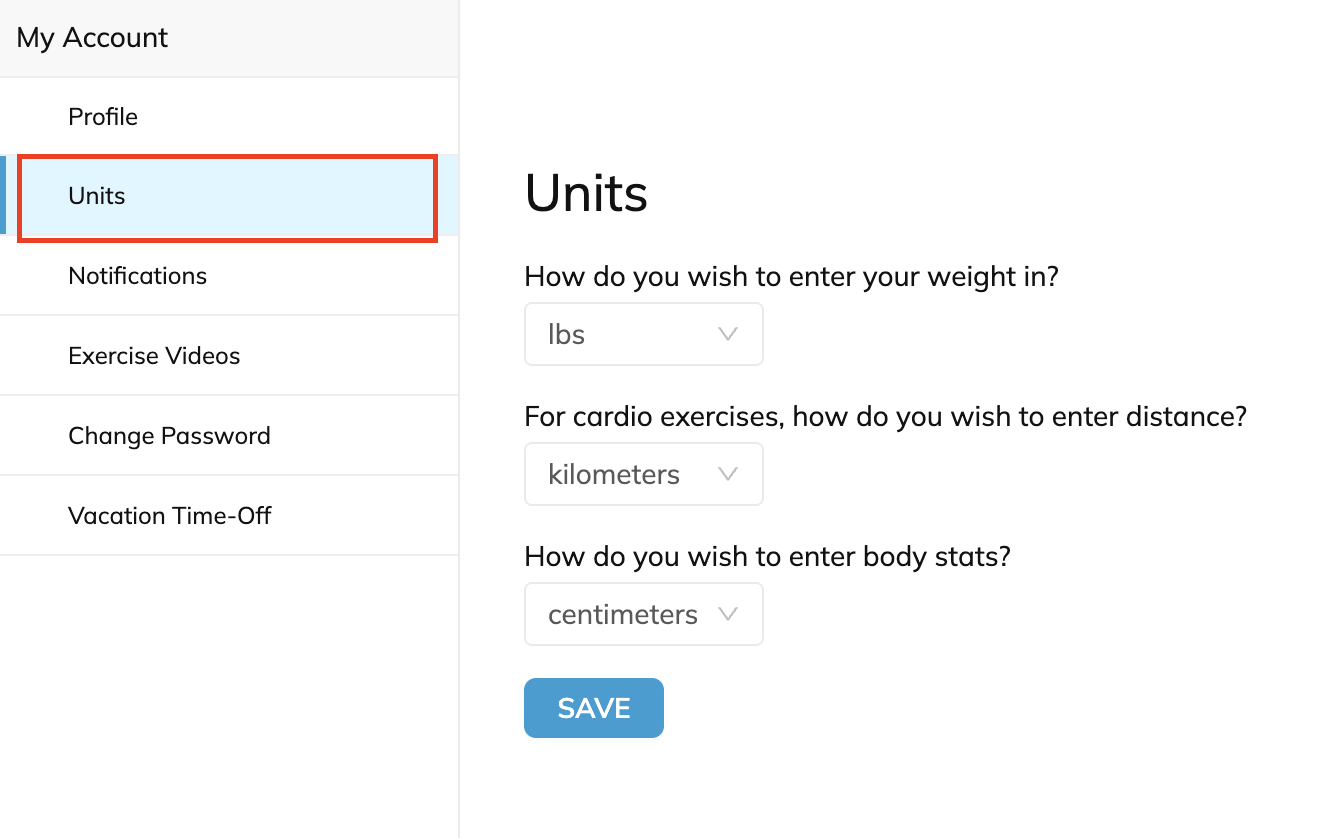1340x838 pixels.
Task: Open the body stats dropdown showing centimeters
Action: pyautogui.click(x=643, y=614)
